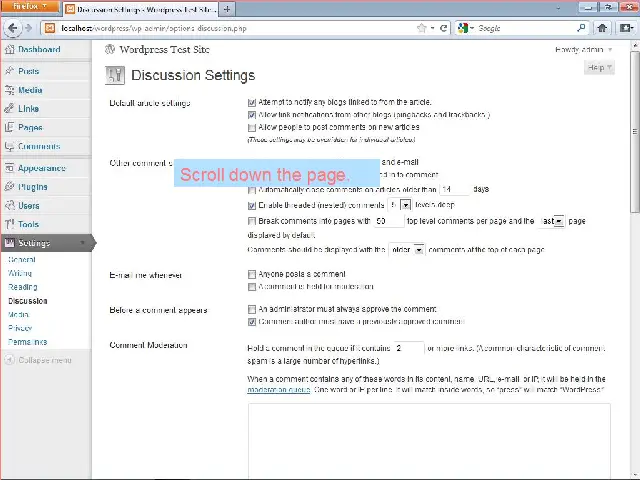640x480 pixels.
Task: Open the Writing settings submenu
Action: (x=20, y=273)
